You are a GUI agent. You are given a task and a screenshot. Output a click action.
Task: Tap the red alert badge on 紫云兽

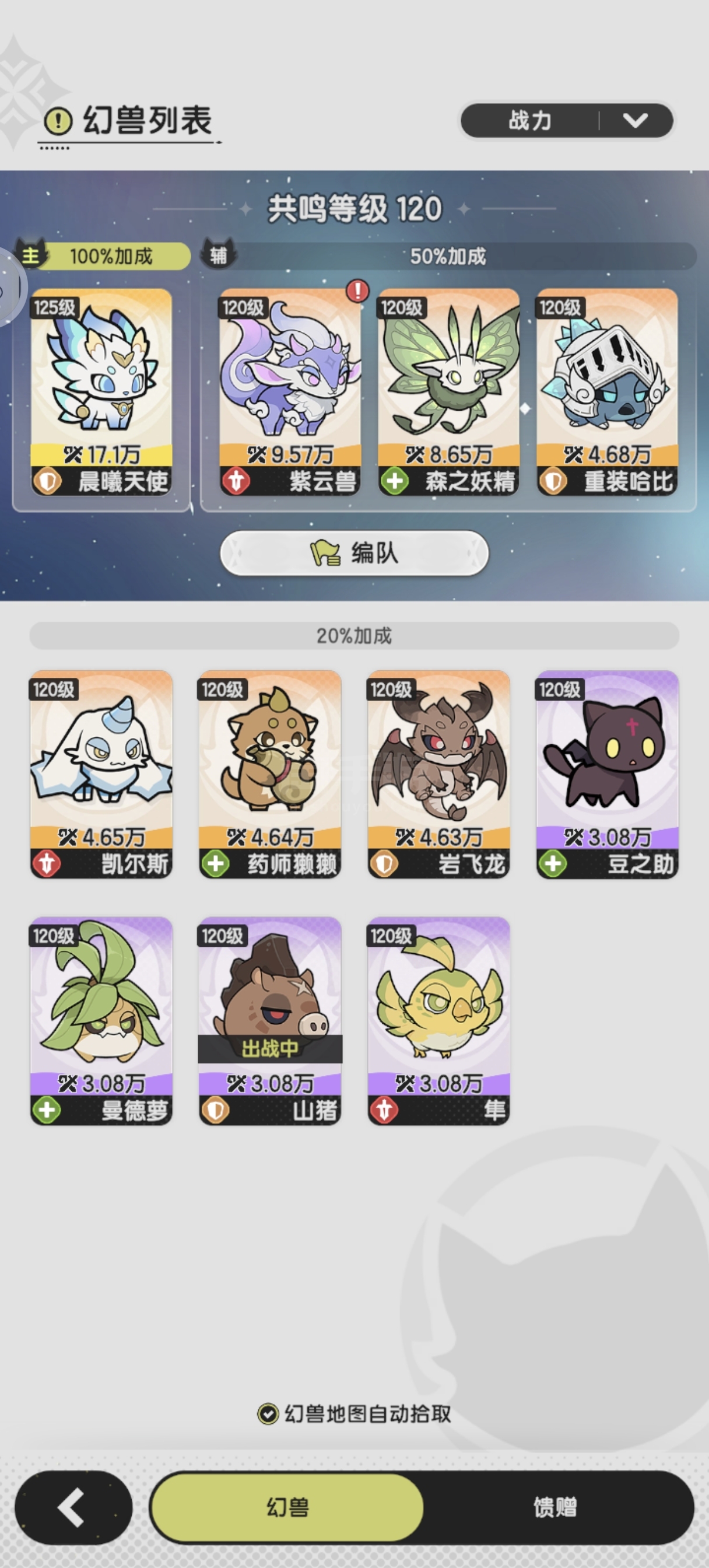[357, 290]
